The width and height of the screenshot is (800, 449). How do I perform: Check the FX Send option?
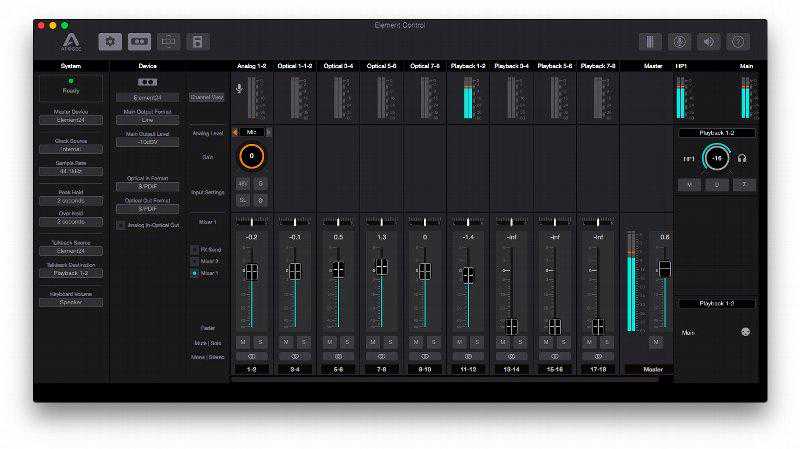pos(195,249)
